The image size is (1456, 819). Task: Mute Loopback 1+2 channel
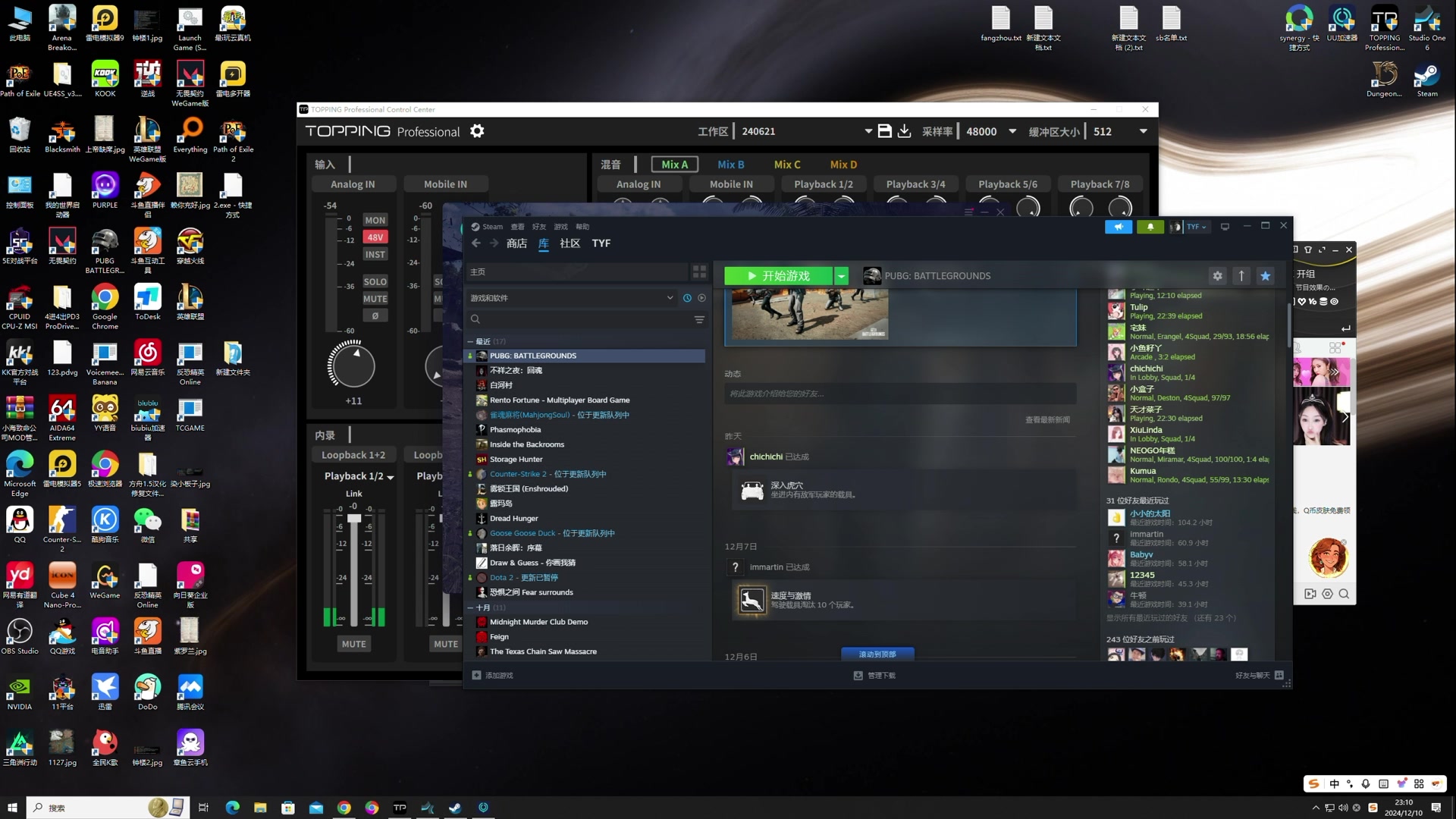point(353,644)
